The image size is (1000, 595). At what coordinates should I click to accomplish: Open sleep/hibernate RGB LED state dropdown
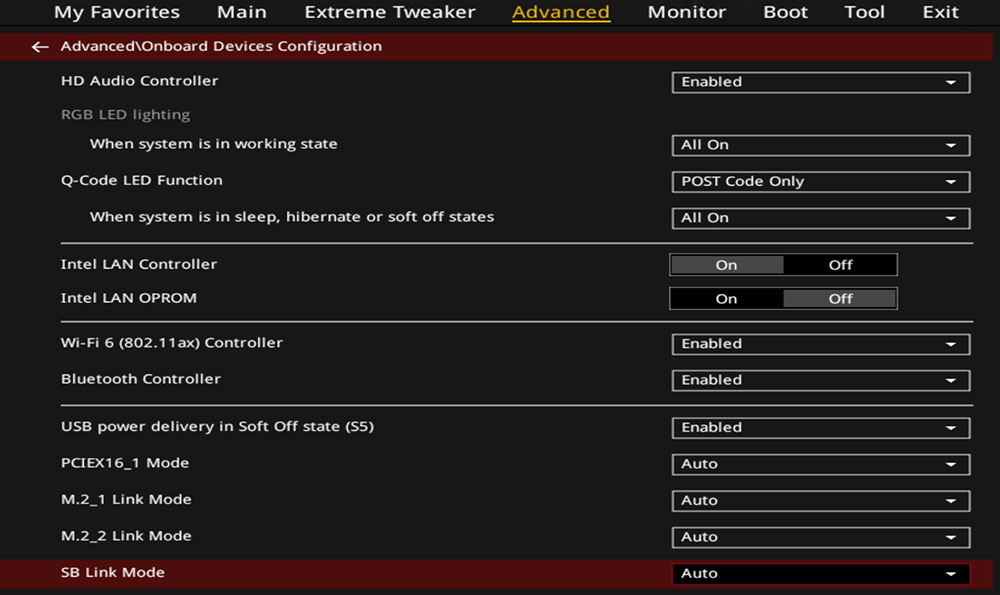click(821, 218)
